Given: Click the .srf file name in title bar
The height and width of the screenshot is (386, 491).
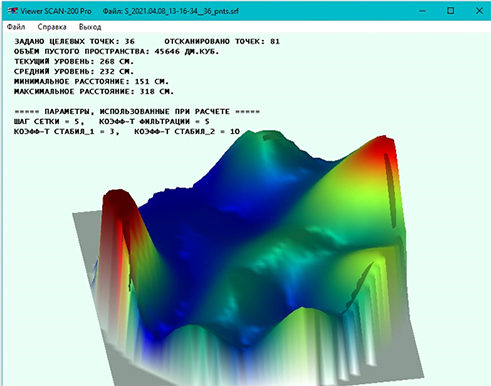Looking at the screenshot, I should (x=182, y=11).
